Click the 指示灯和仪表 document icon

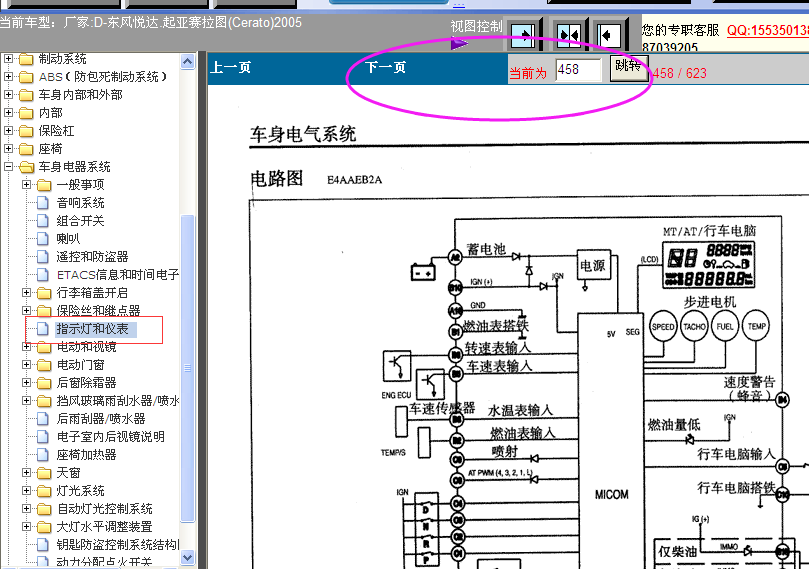tap(43, 329)
